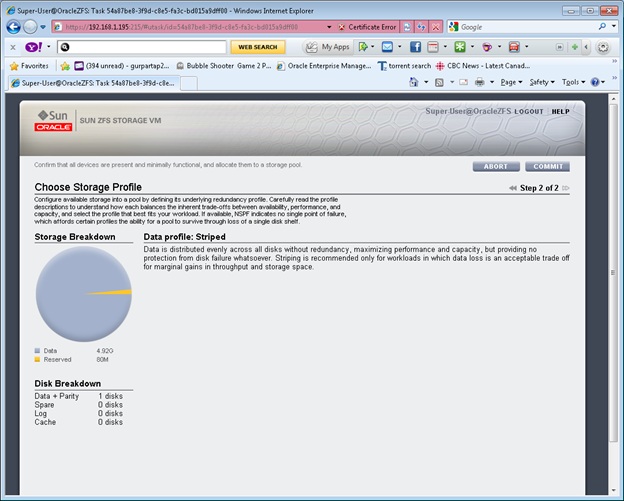Click the Certificate Error warning

point(367,27)
